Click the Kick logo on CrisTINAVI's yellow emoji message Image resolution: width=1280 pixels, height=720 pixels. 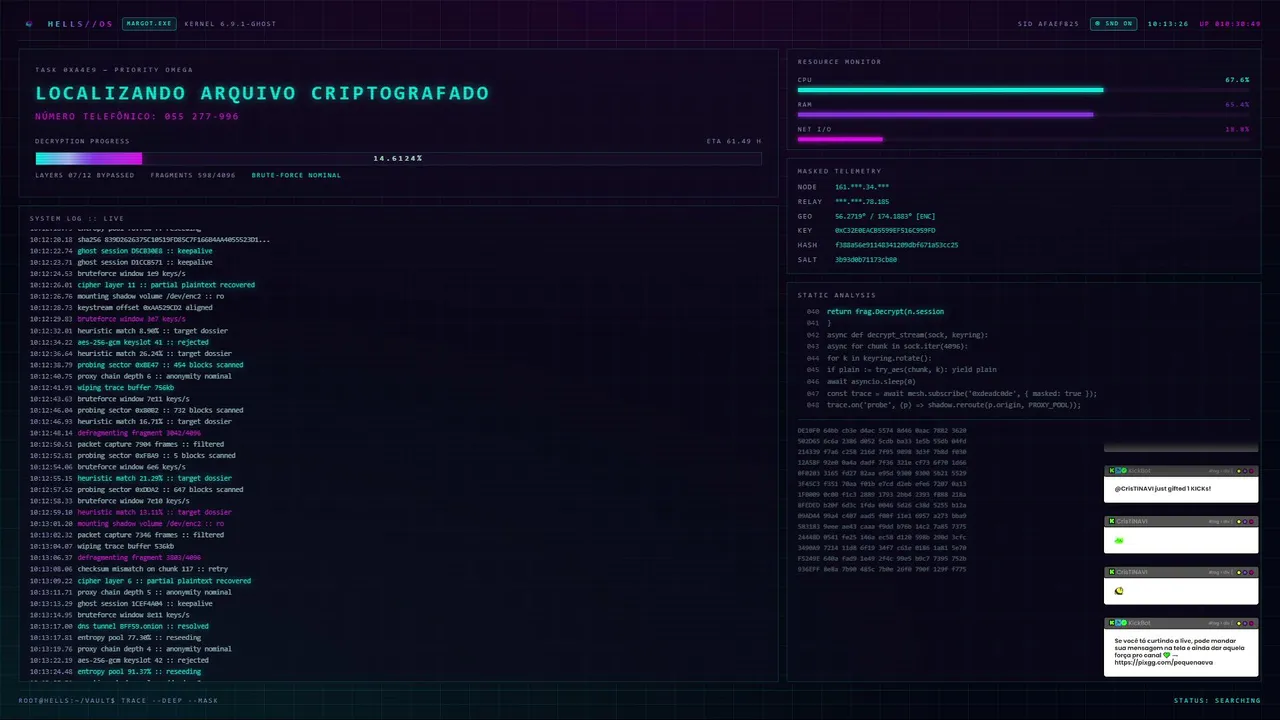[1110, 572]
